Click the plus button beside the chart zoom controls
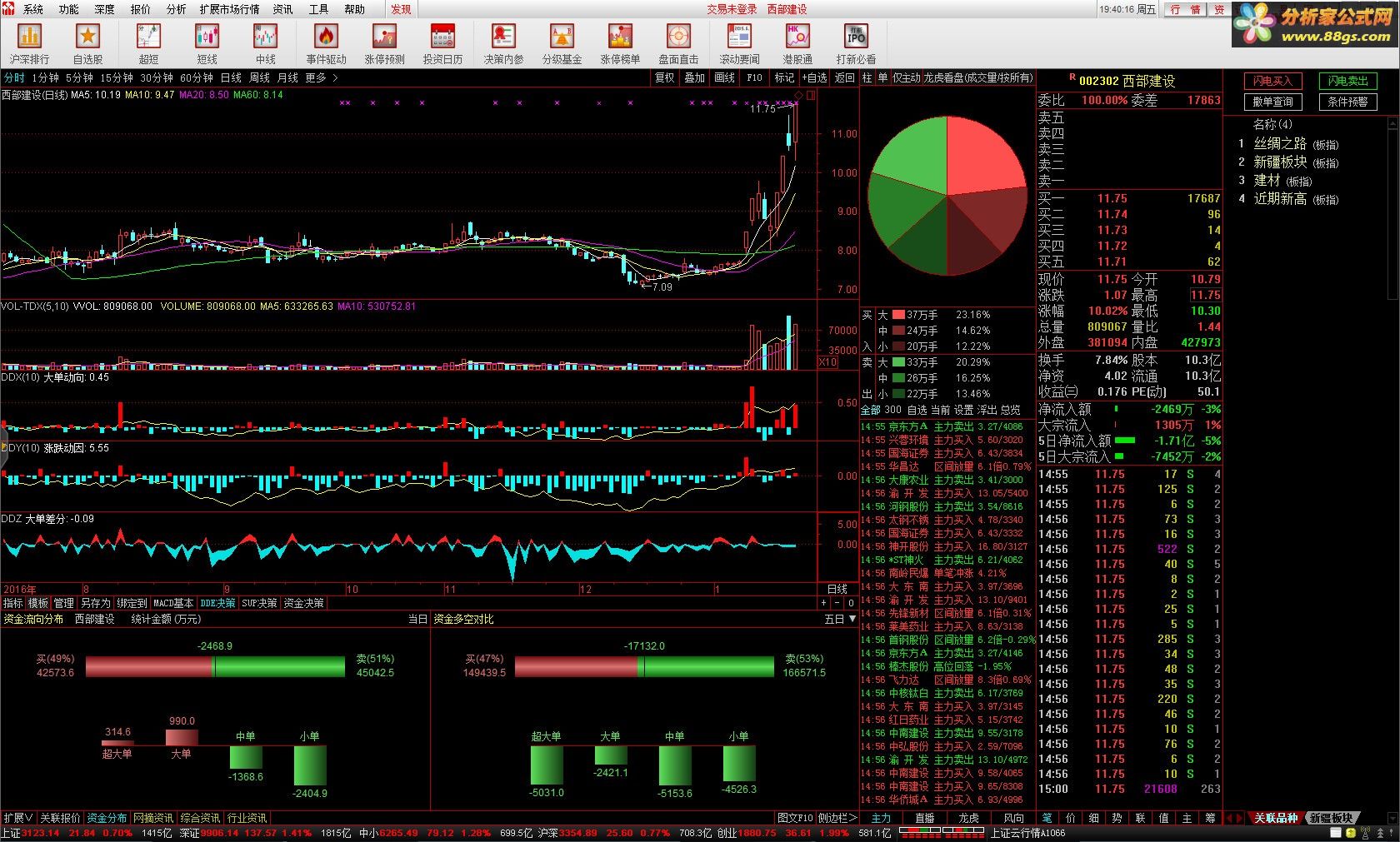1400x842 pixels. coord(823,603)
